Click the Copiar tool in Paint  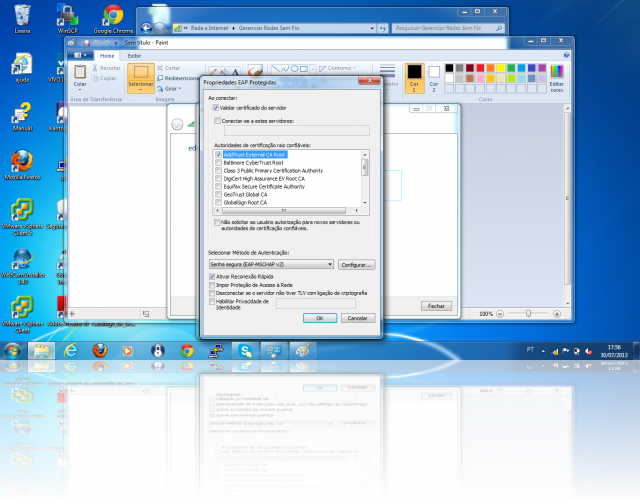click(x=104, y=78)
